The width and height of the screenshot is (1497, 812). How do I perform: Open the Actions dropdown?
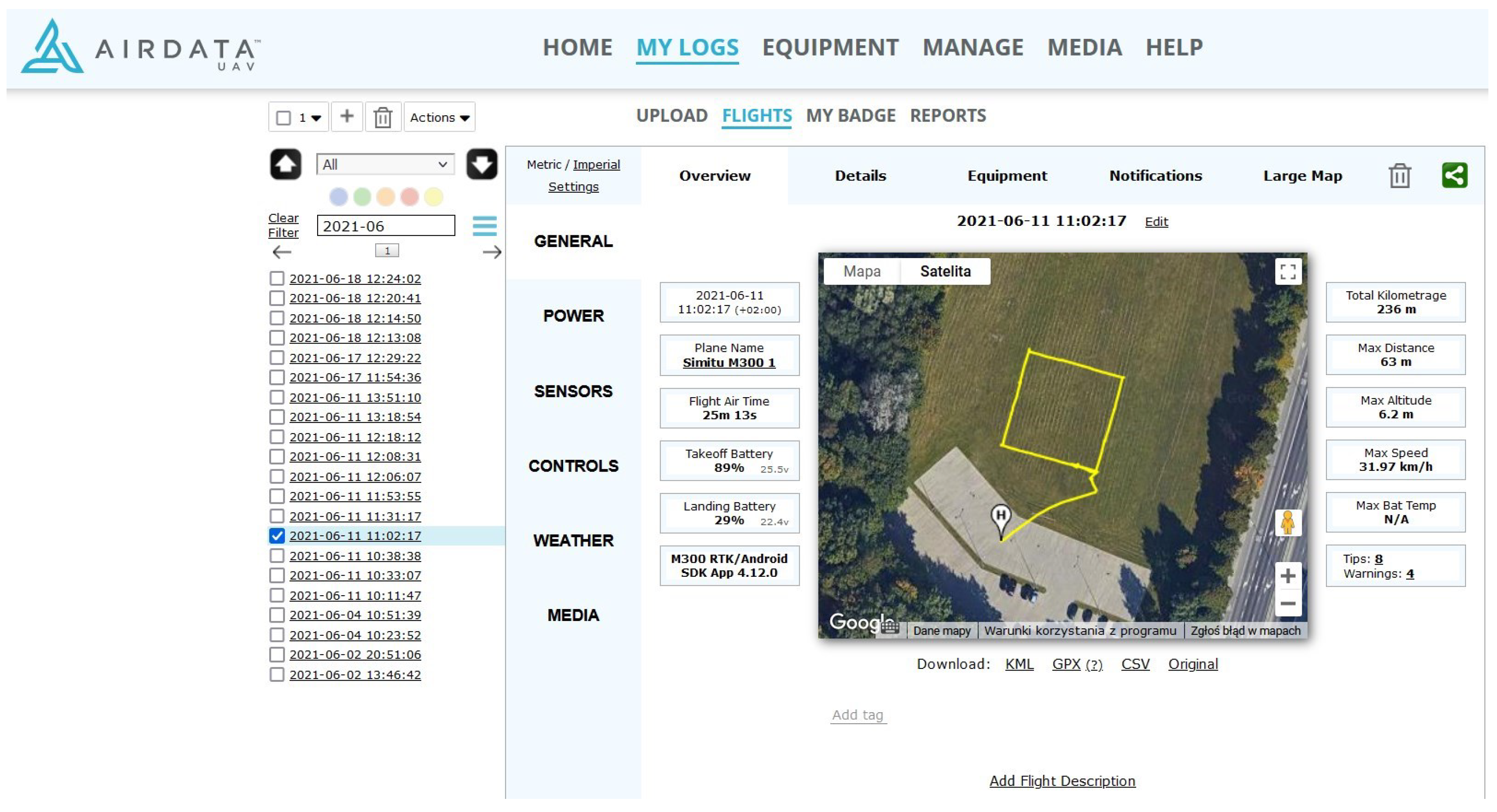click(x=440, y=117)
